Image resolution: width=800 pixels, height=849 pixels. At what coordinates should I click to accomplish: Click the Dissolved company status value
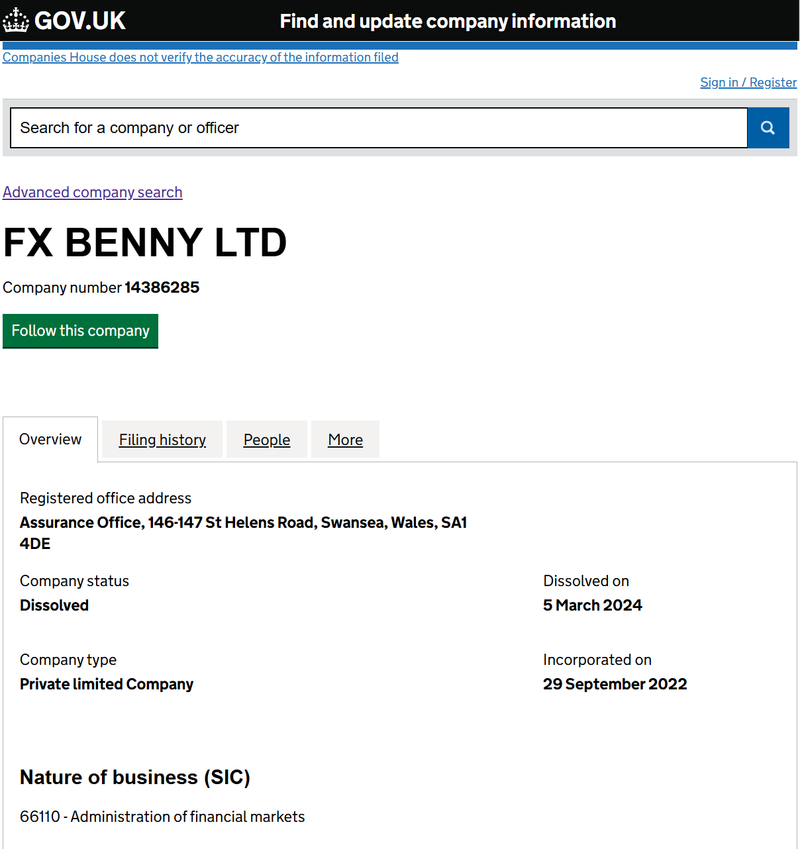tap(54, 605)
